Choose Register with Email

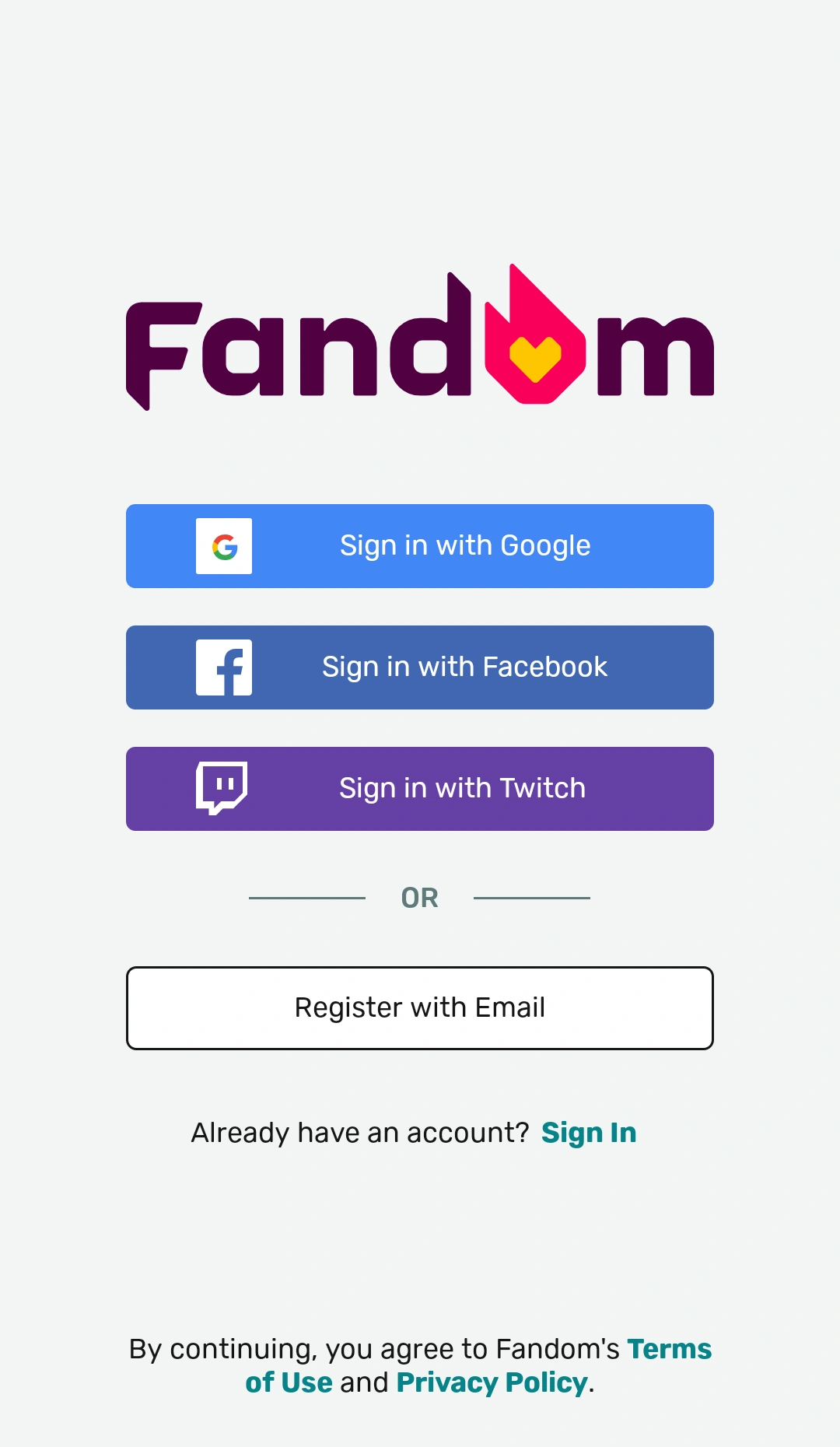pyautogui.click(x=420, y=1007)
